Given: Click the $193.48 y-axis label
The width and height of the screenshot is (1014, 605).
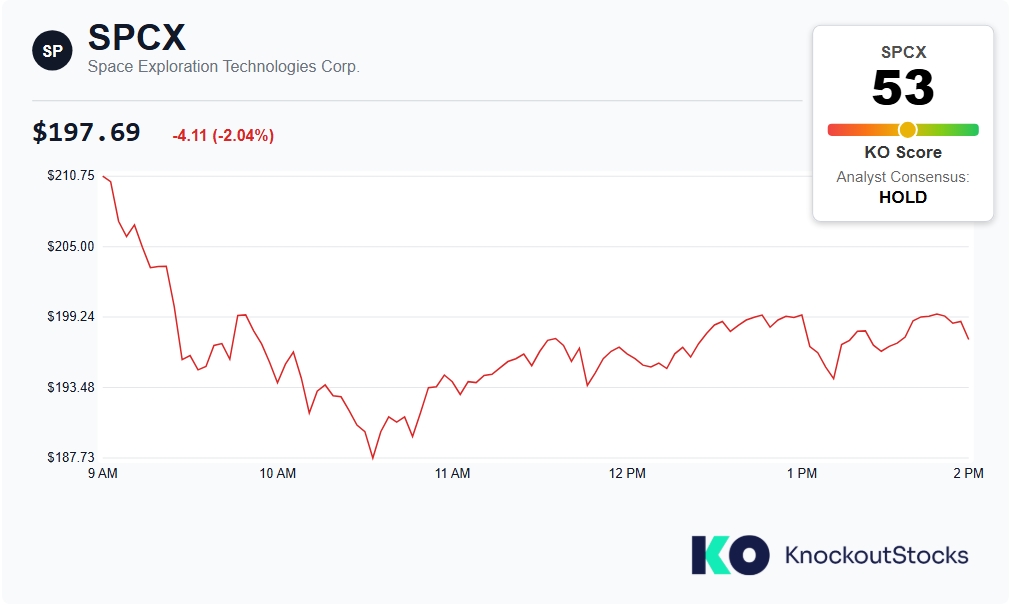Looking at the screenshot, I should click(70, 387).
